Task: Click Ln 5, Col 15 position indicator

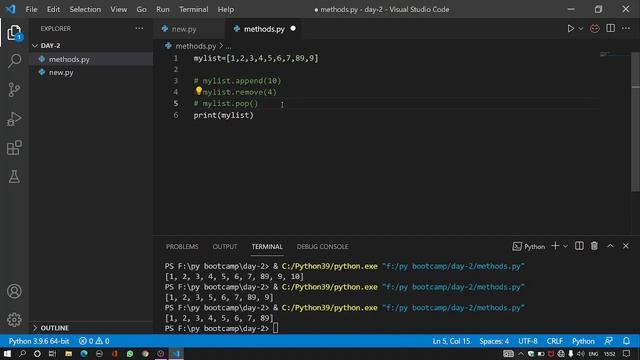Action: pos(451,341)
